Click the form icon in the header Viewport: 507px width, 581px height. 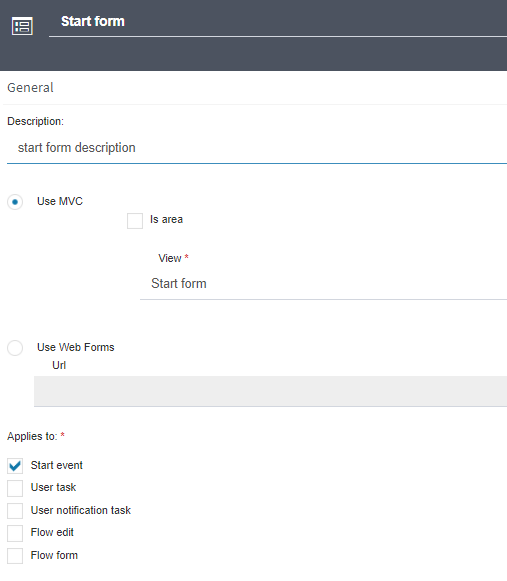point(22,26)
